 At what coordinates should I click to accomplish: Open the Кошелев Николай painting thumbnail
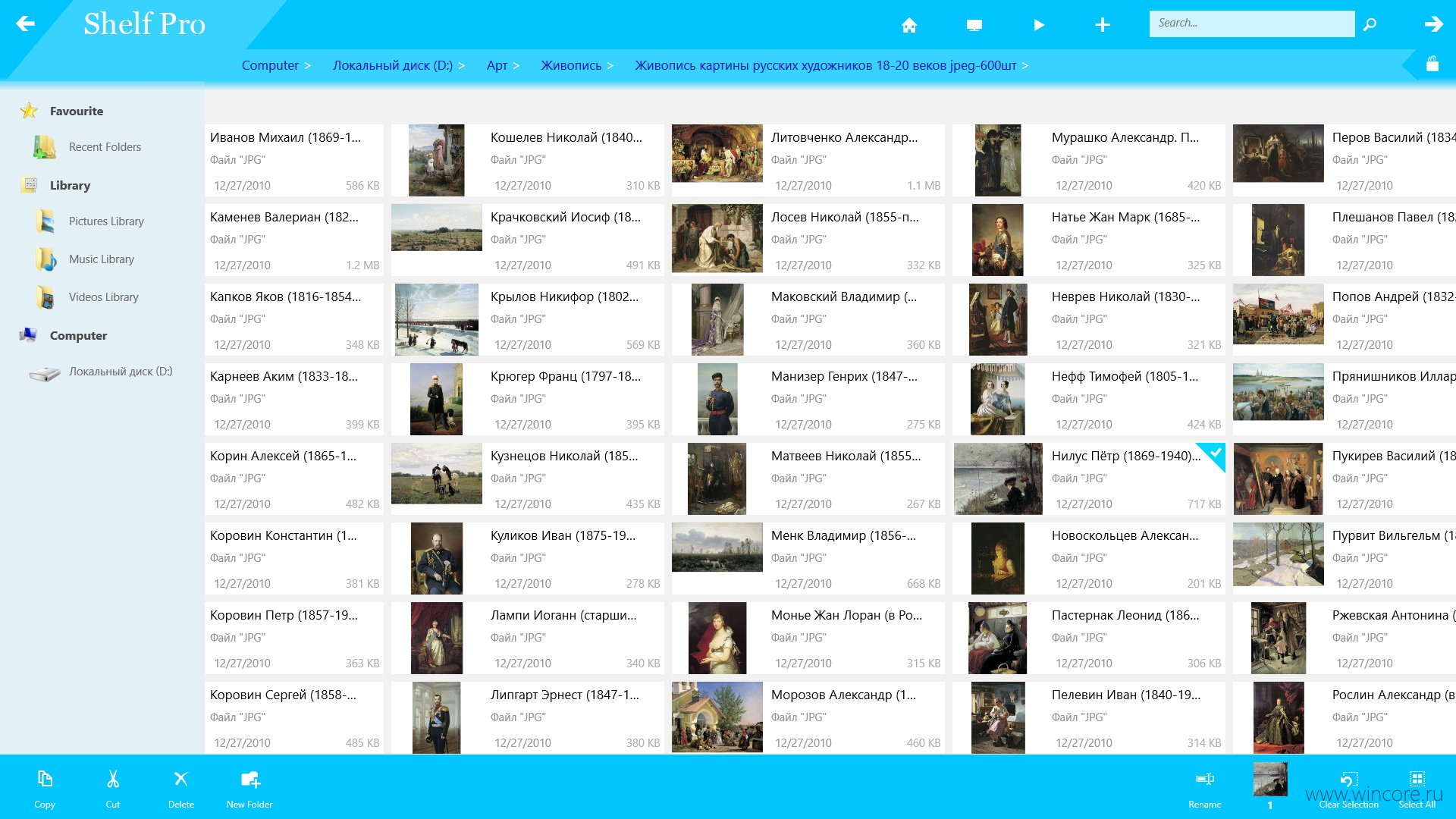436,160
